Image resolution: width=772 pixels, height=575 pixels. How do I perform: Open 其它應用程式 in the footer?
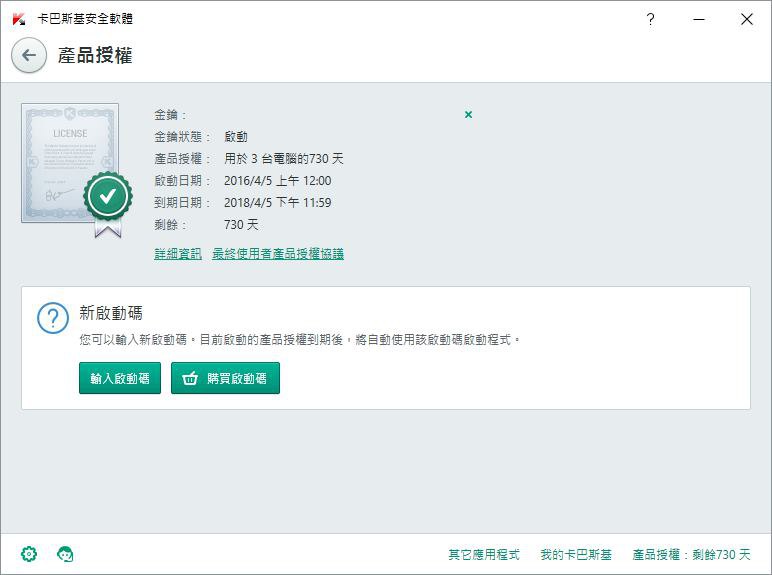point(484,554)
